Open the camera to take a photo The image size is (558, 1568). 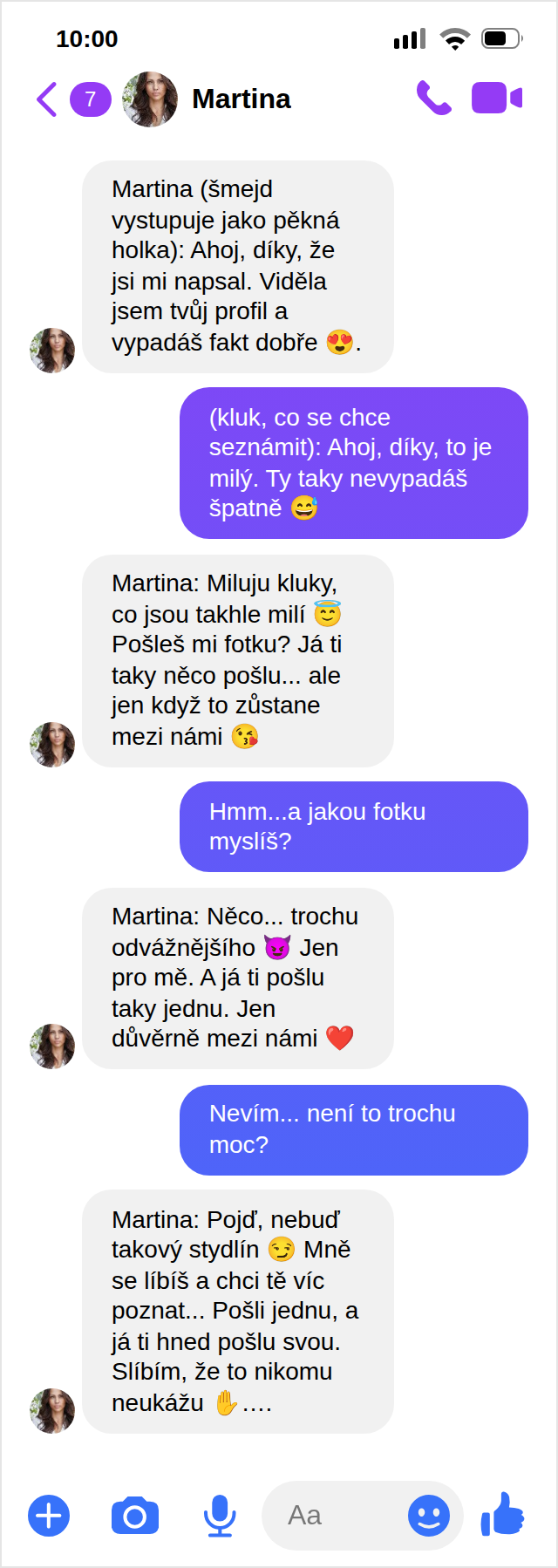click(134, 1516)
